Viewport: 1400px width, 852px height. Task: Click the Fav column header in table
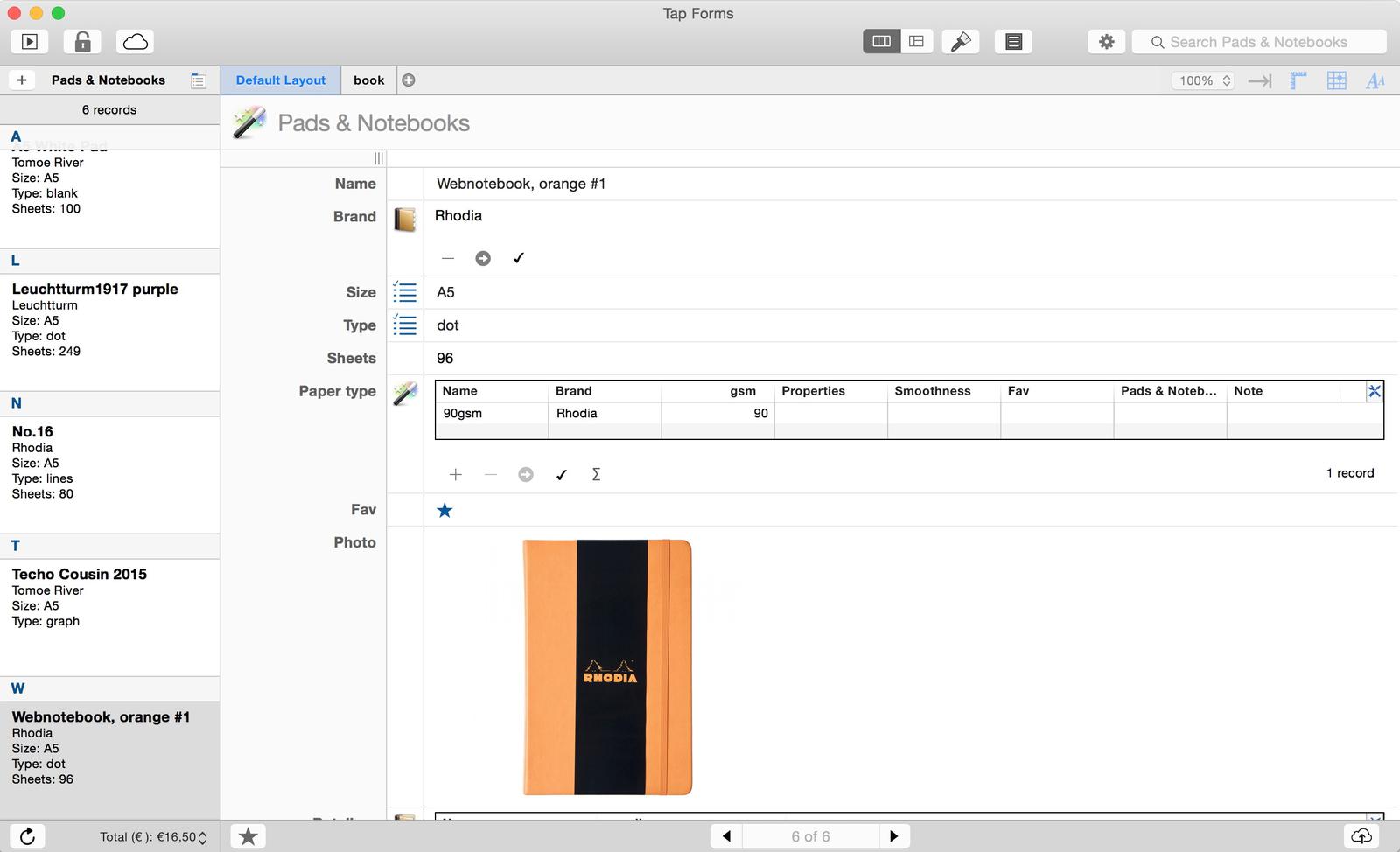(x=1057, y=391)
